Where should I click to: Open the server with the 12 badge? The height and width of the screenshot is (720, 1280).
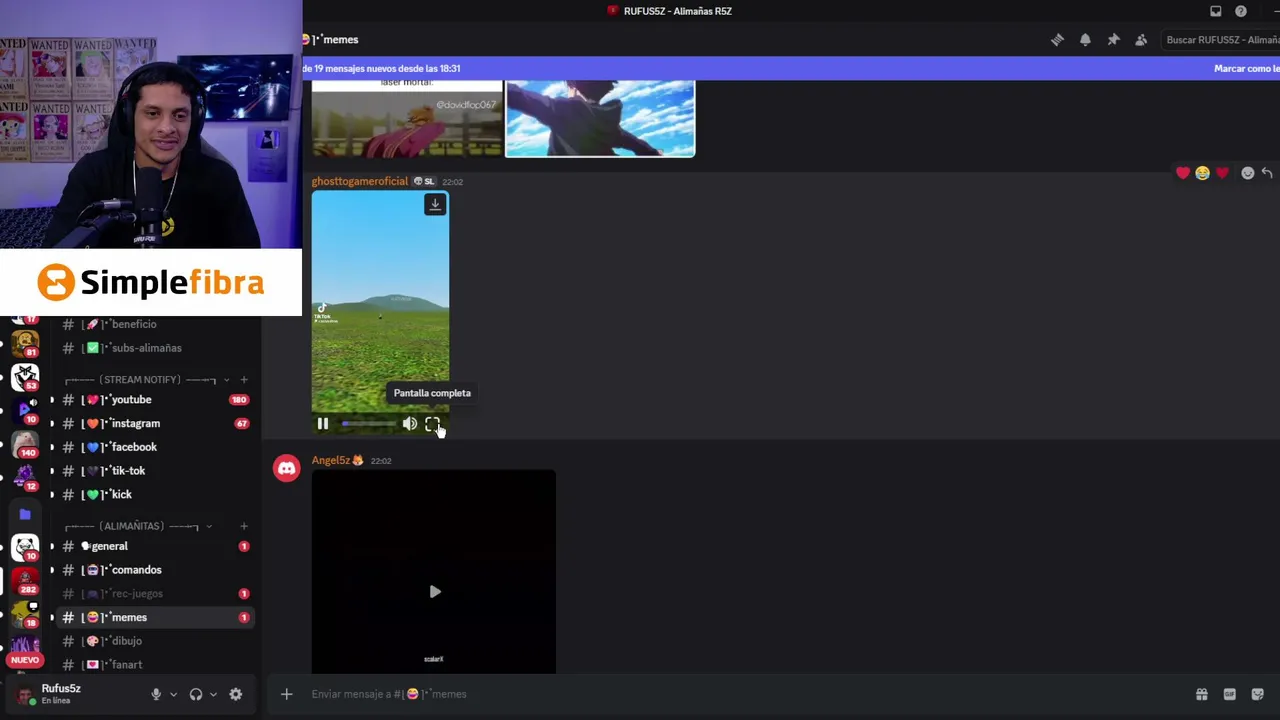[x=25, y=477]
